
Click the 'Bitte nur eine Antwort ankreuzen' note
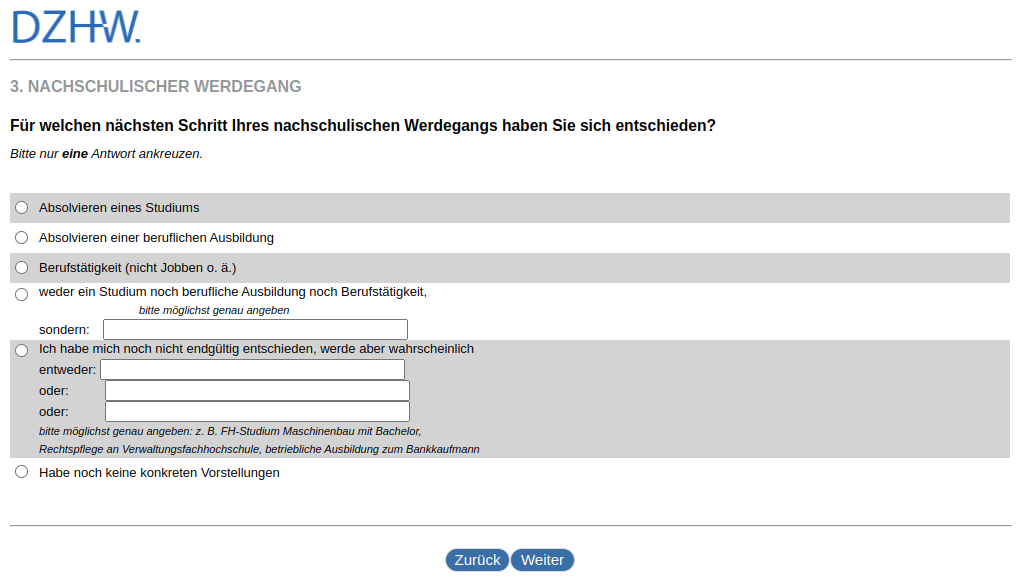pos(106,154)
